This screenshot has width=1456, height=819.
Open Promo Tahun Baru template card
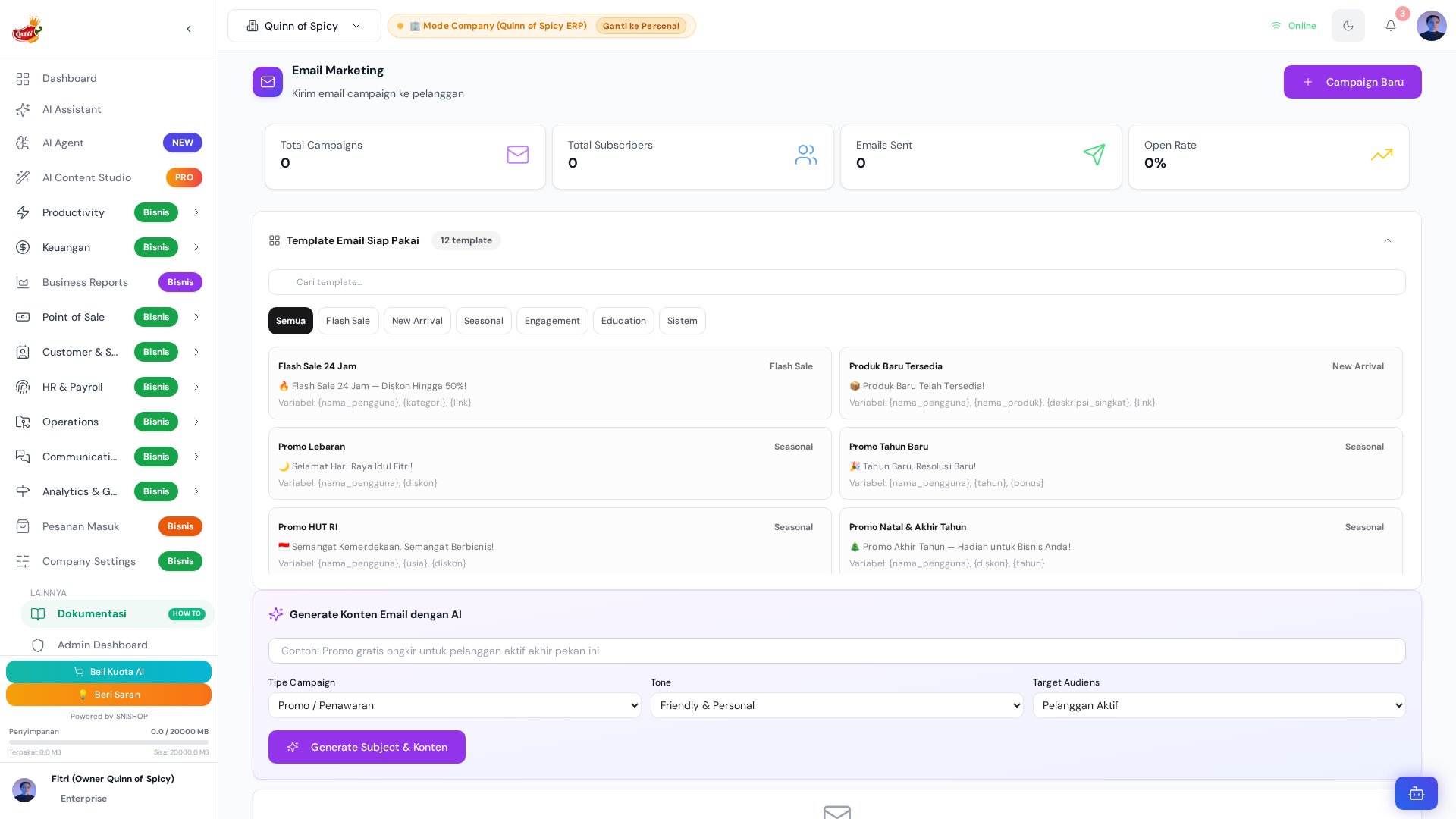click(x=1121, y=464)
